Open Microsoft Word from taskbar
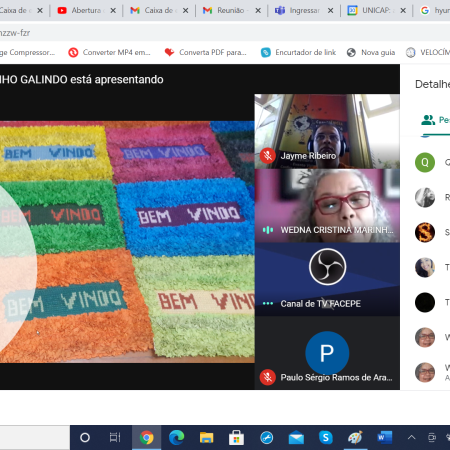Image resolution: width=450 pixels, height=450 pixels. click(385, 437)
